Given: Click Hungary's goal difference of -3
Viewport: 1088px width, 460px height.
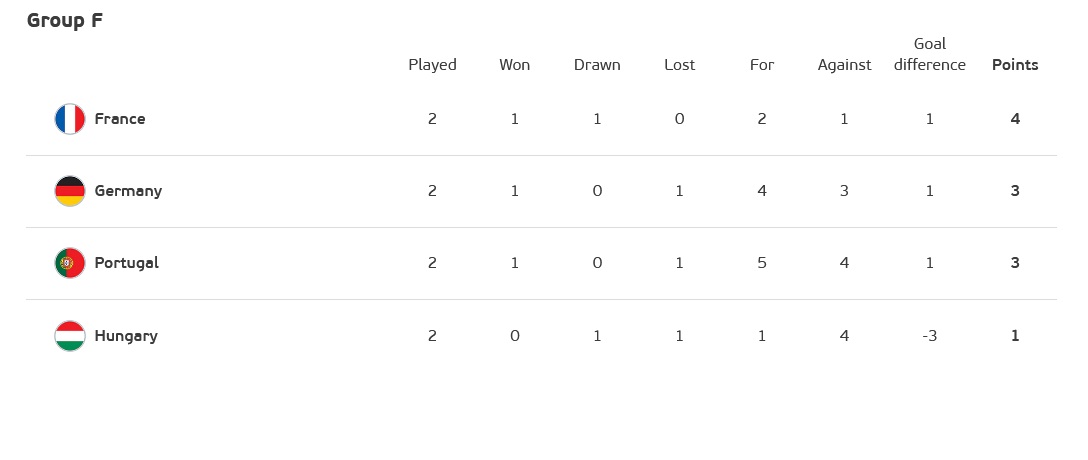Looking at the screenshot, I should 930,336.
